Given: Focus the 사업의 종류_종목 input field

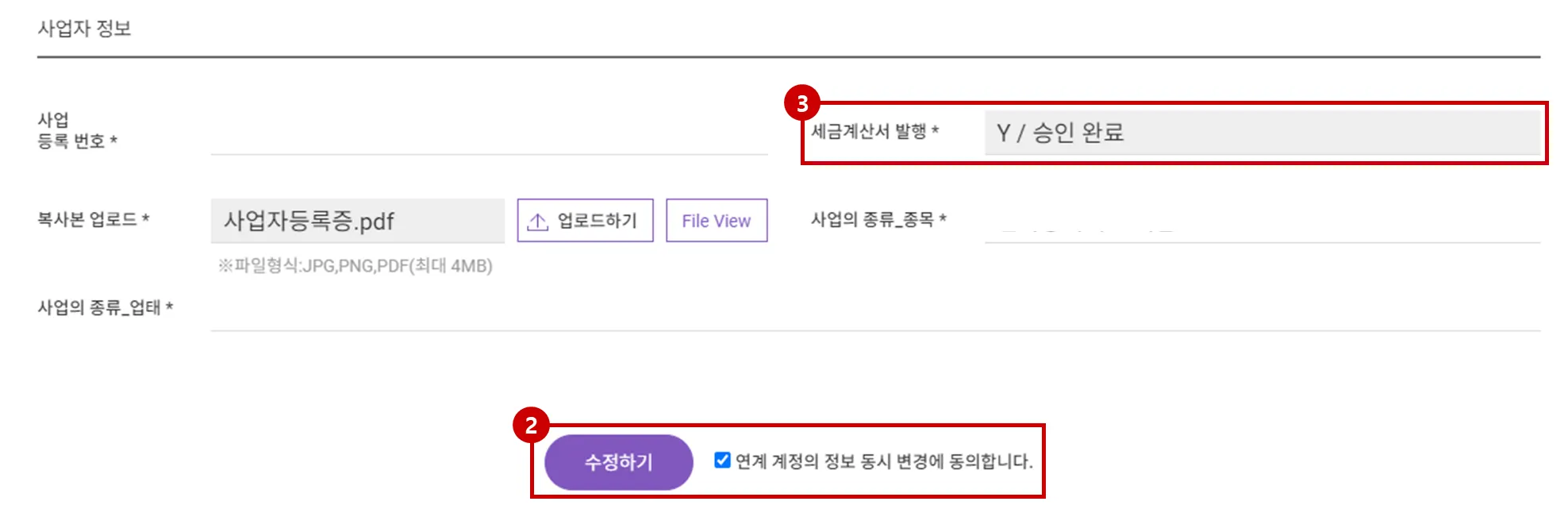Looking at the screenshot, I should tap(1262, 222).
